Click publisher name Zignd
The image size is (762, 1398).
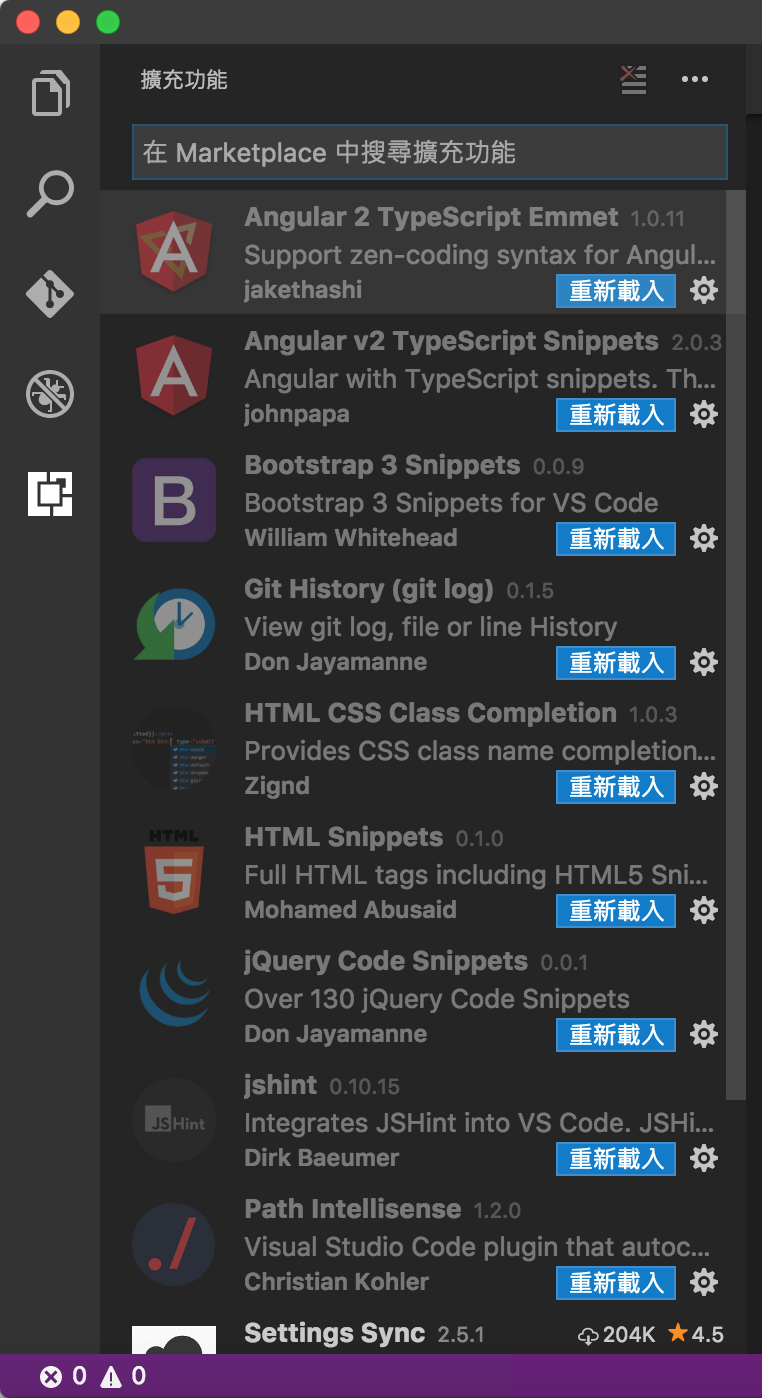[x=277, y=786]
